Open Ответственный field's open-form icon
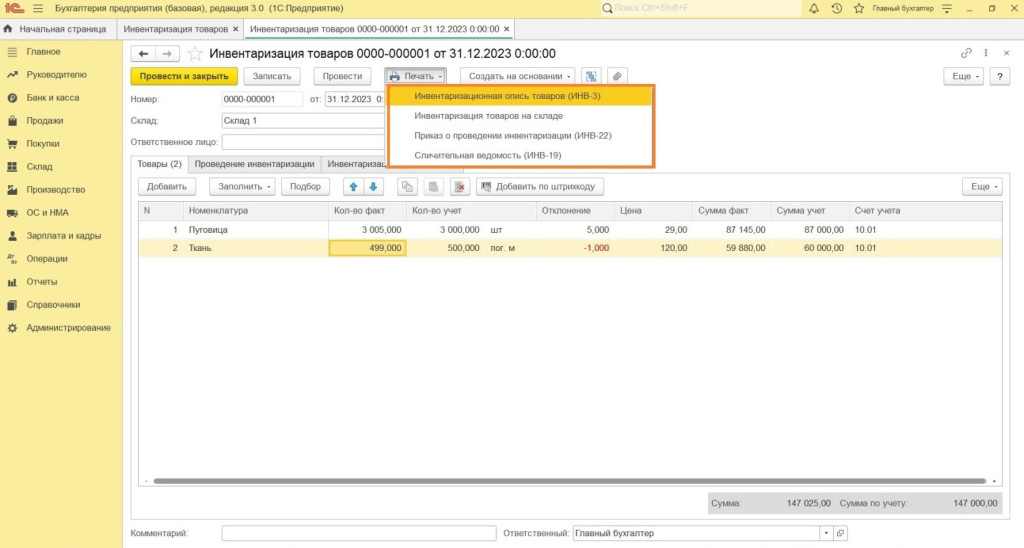 pyautogui.click(x=840, y=533)
